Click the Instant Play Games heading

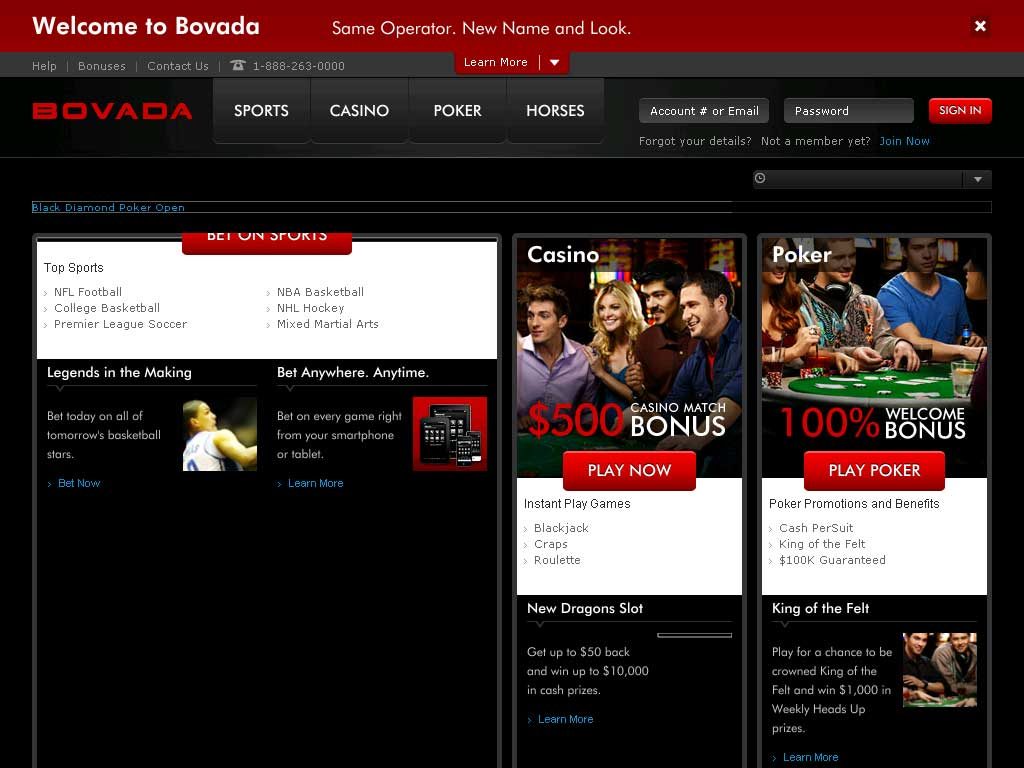577,504
